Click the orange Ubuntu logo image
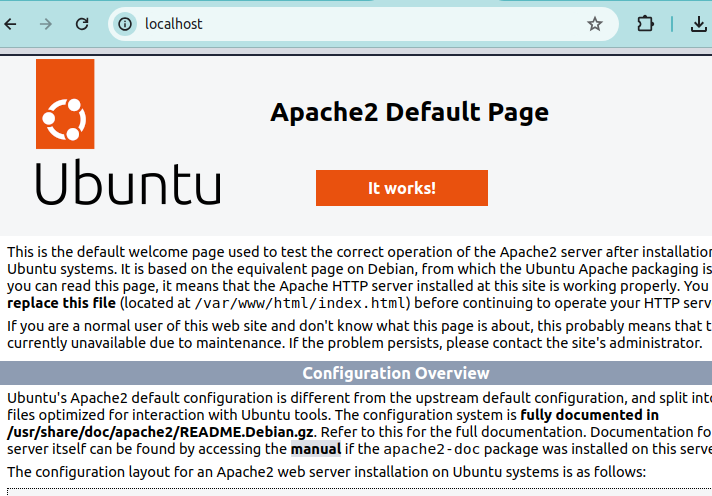The image size is (712, 496). coord(65,104)
